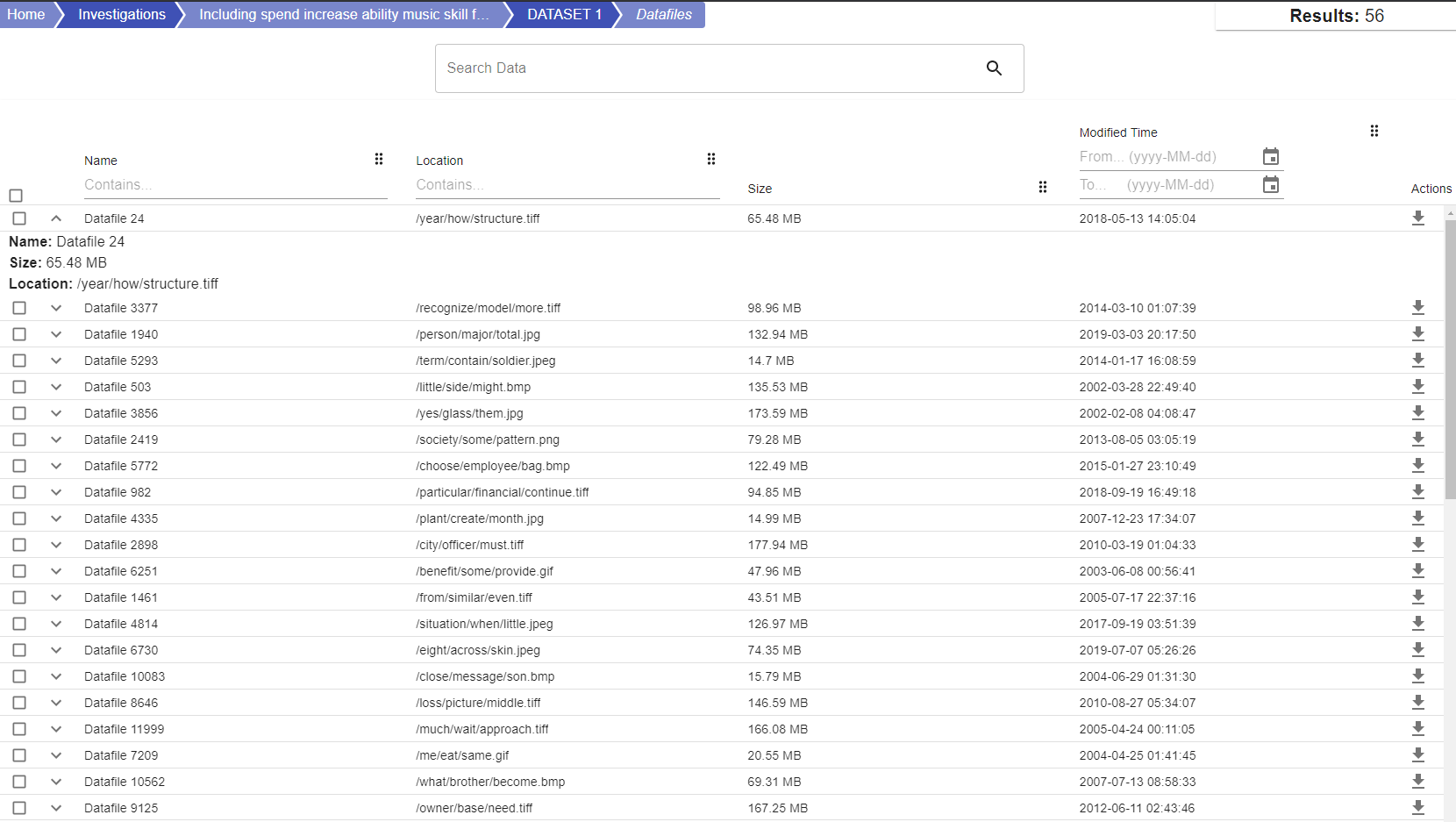Click the search magnifier icon
This screenshot has height=822, width=1456.
tap(994, 68)
